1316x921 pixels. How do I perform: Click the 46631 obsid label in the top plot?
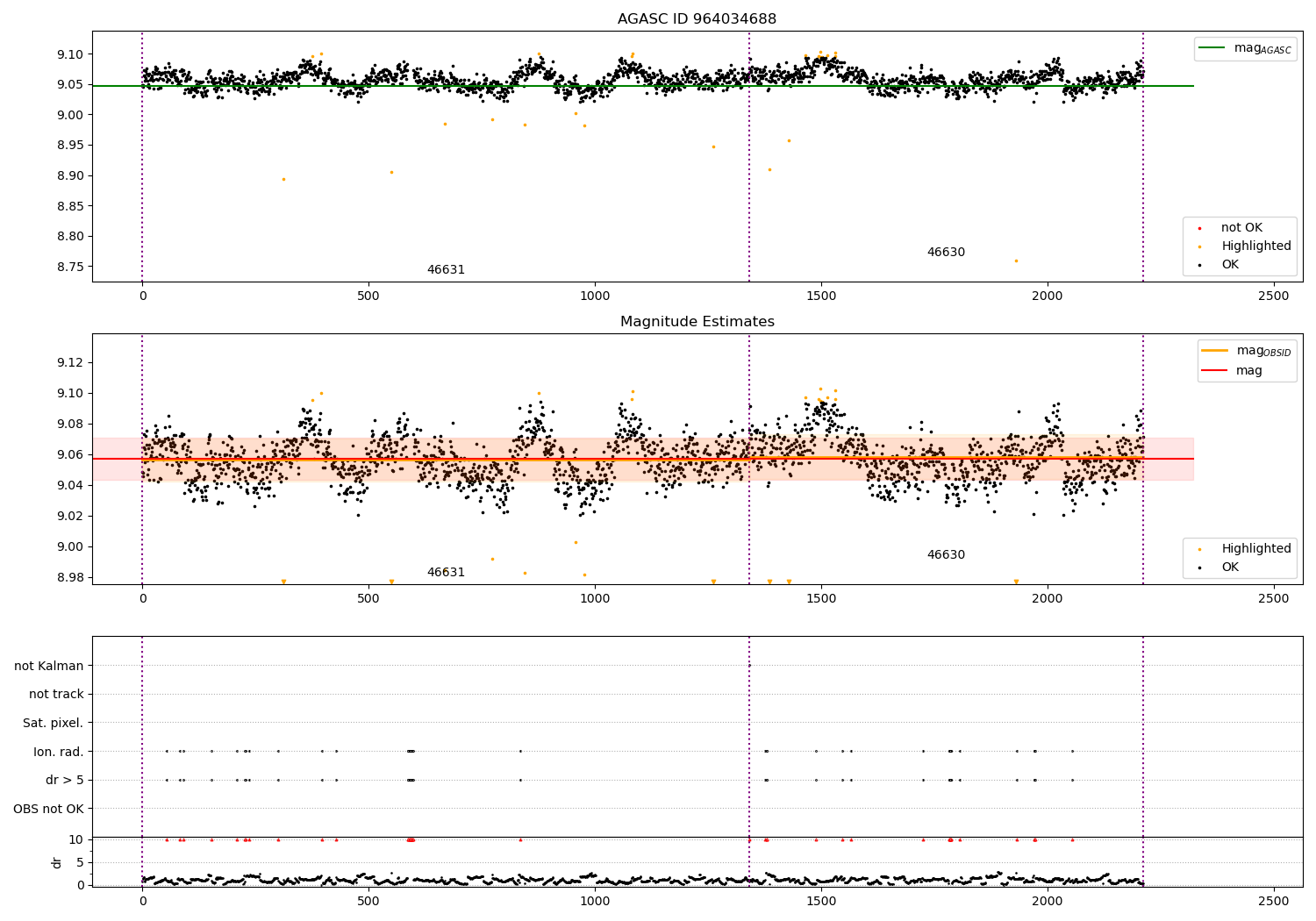point(446,270)
